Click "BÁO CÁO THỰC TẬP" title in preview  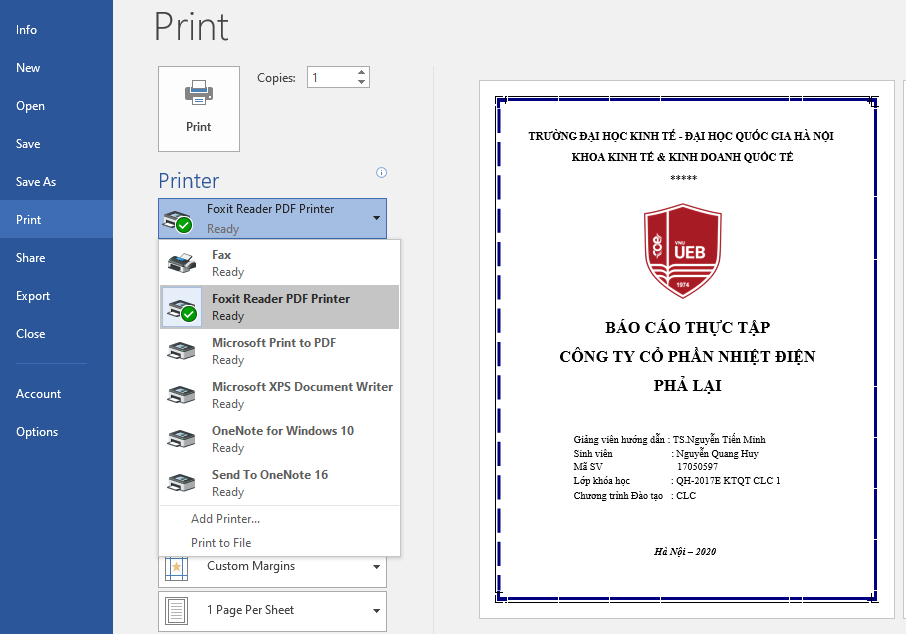(x=688, y=328)
